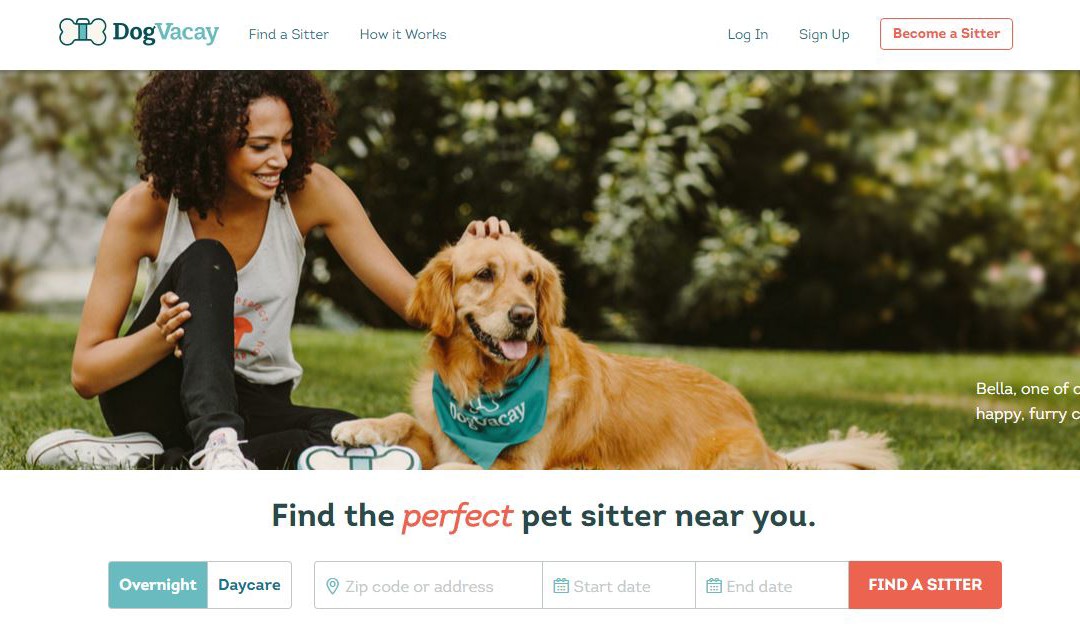1080x625 pixels.
Task: Click the calendar icon beside Start date
Action: coord(561,586)
